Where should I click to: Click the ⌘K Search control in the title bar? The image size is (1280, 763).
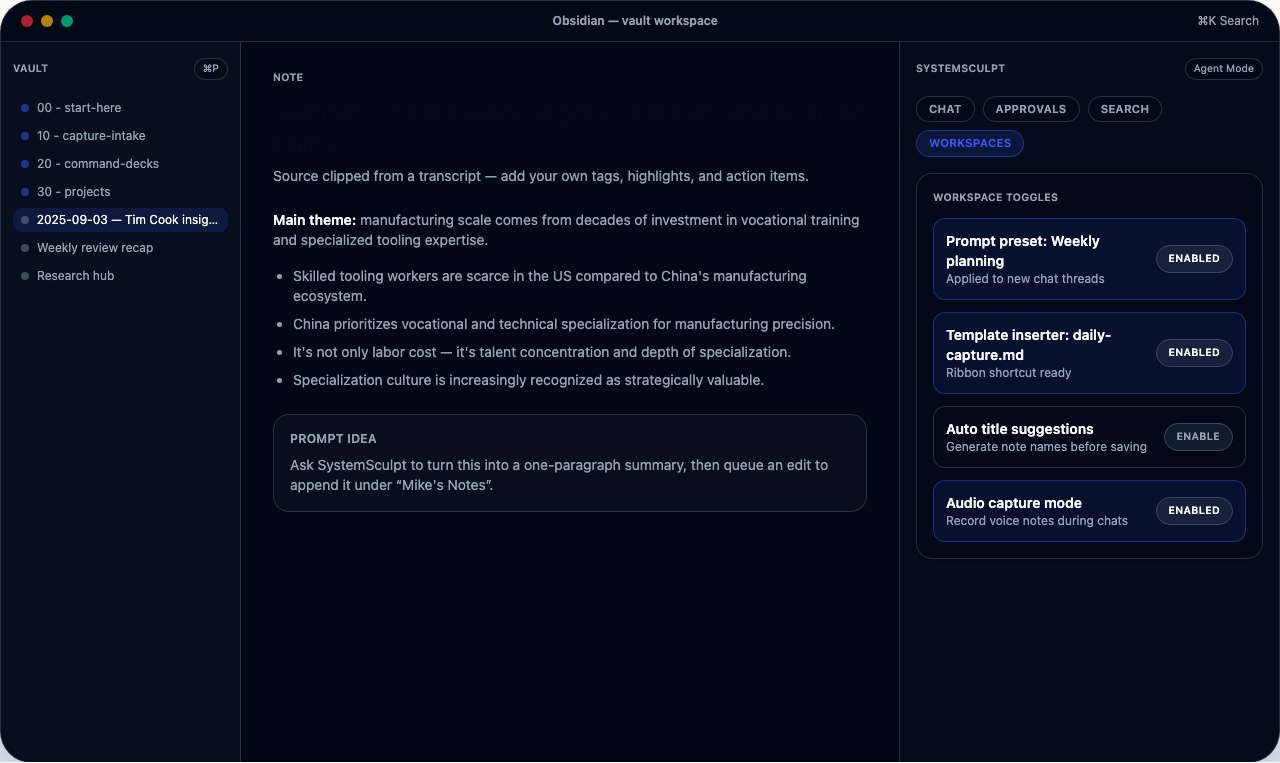(1228, 20)
